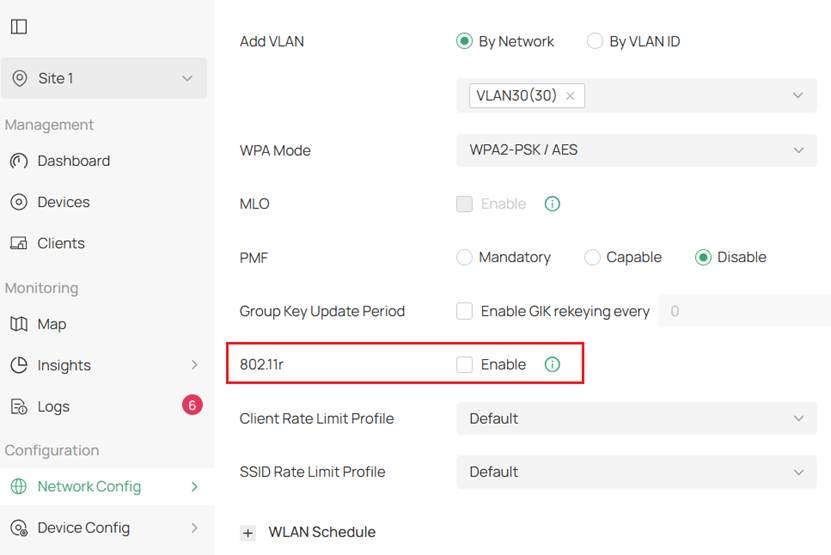Open the SSID Rate Limit Profile dropdown

coord(636,472)
